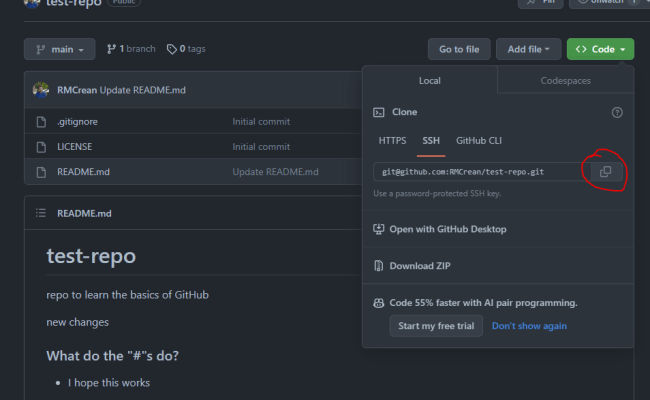Image resolution: width=650 pixels, height=400 pixels.
Task: Click the Go to file button
Action: click(x=459, y=49)
